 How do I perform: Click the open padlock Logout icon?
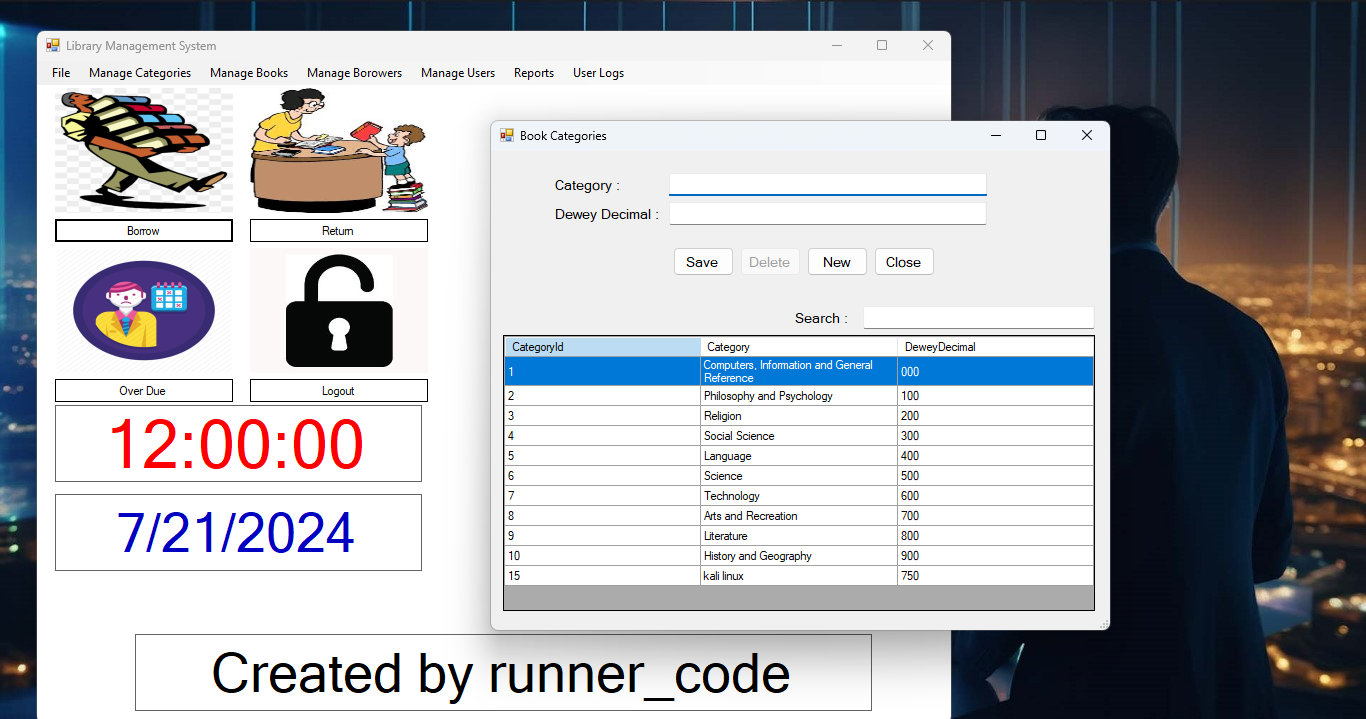[x=338, y=311]
